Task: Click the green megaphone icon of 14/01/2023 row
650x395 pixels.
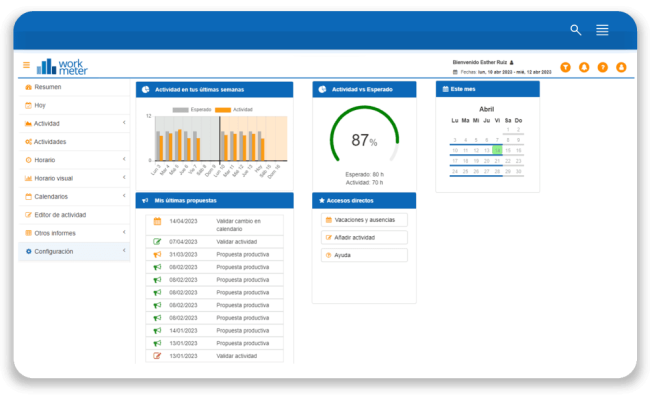Action: [x=157, y=331]
